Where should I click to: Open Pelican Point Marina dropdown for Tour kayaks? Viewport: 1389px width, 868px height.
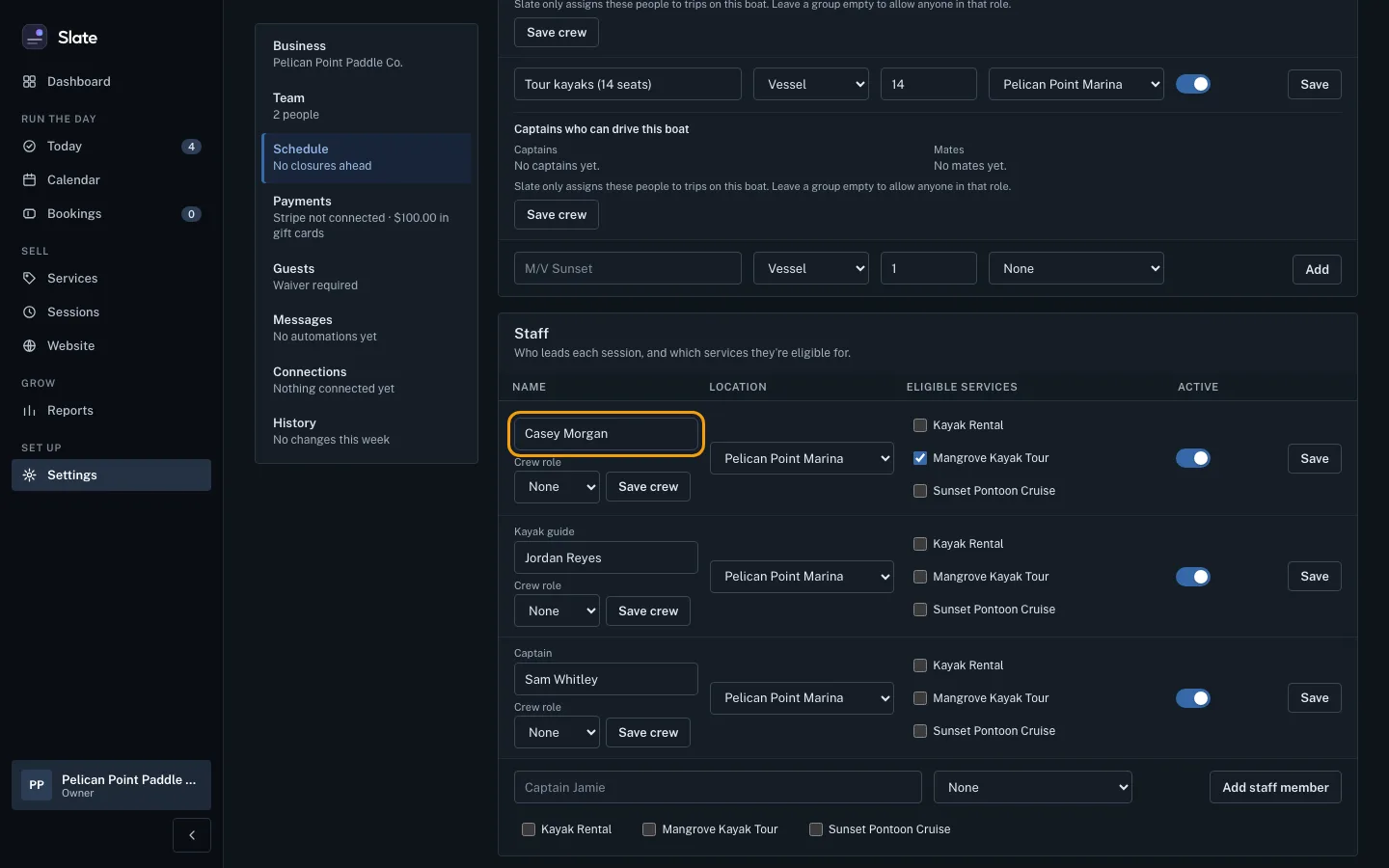tap(1076, 84)
